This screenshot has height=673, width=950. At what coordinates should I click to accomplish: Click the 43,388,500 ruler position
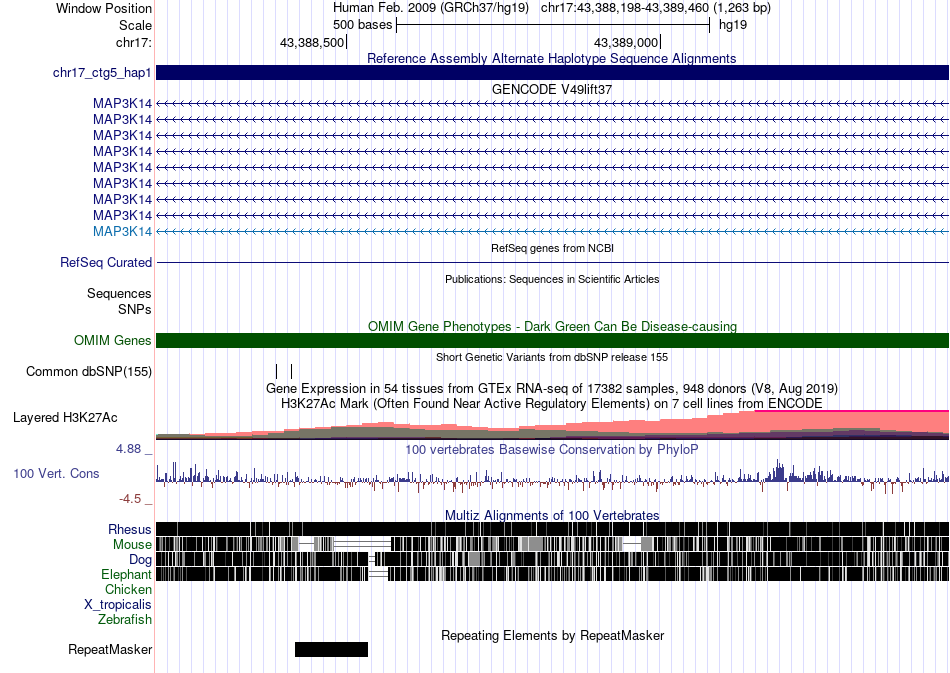pyautogui.click(x=311, y=42)
